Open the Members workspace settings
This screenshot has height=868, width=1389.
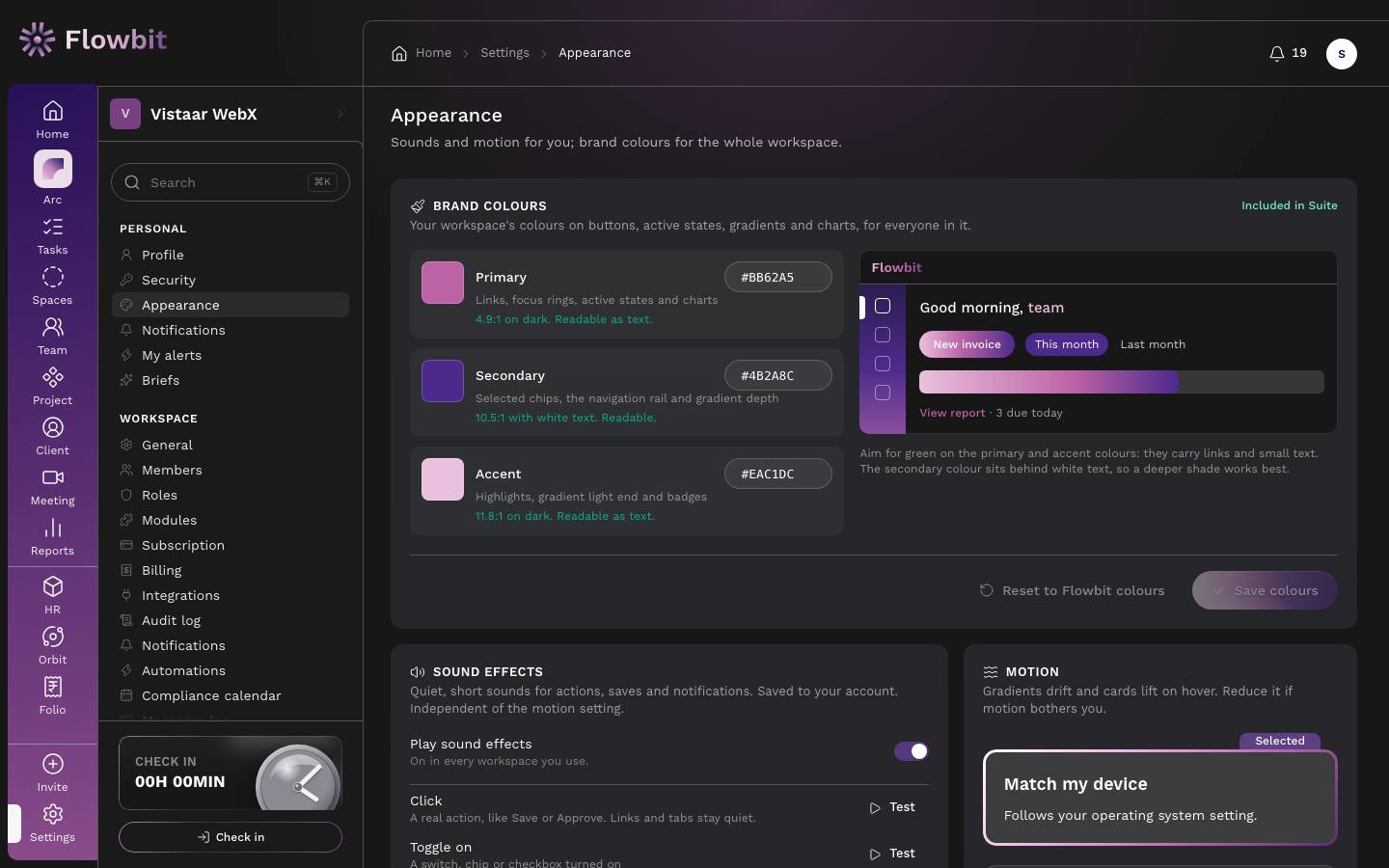pyautogui.click(x=231, y=470)
